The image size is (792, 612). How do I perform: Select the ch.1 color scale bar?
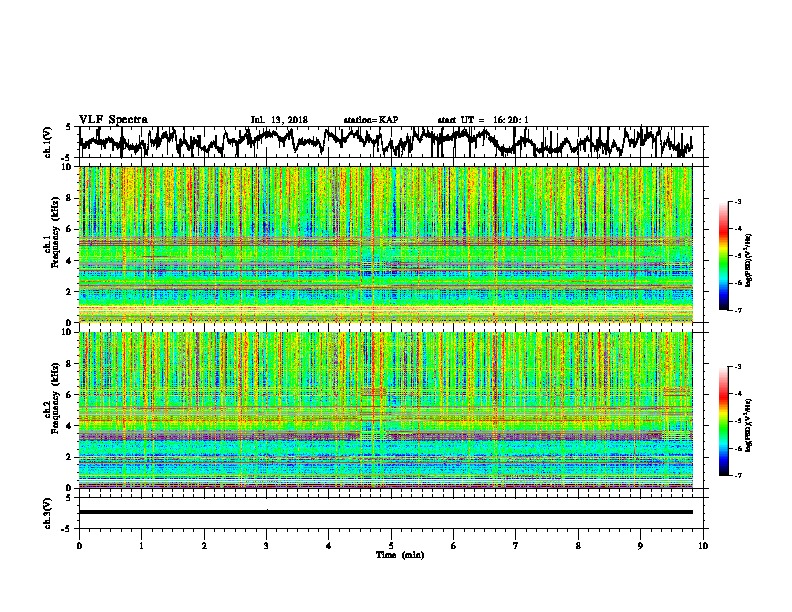723,256
